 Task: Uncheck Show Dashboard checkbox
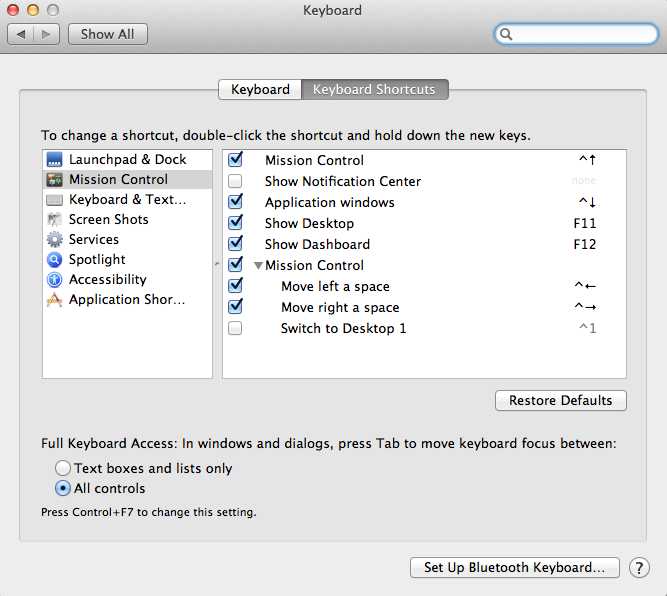[235, 244]
